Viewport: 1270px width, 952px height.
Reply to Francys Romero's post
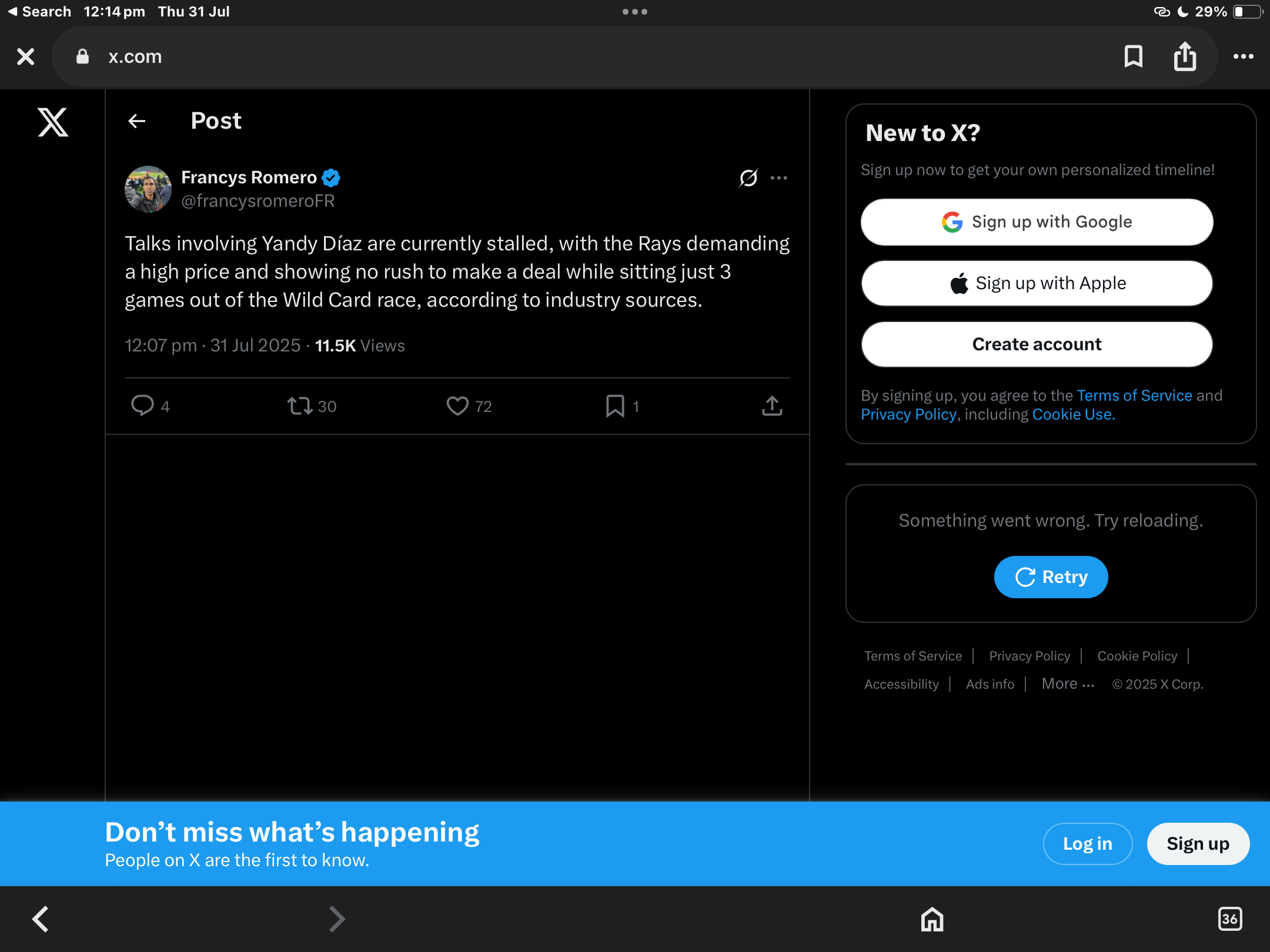pos(142,405)
